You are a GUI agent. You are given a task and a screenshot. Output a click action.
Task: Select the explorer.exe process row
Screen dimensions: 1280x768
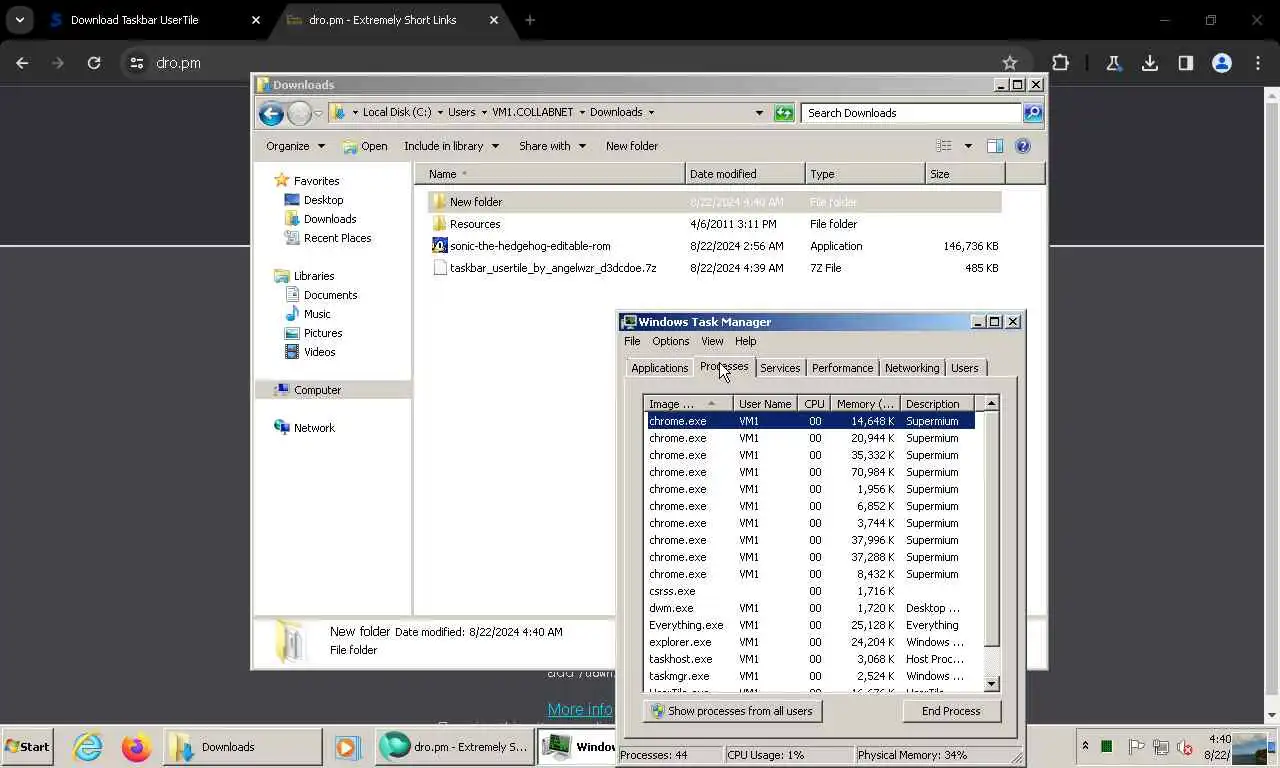point(808,642)
